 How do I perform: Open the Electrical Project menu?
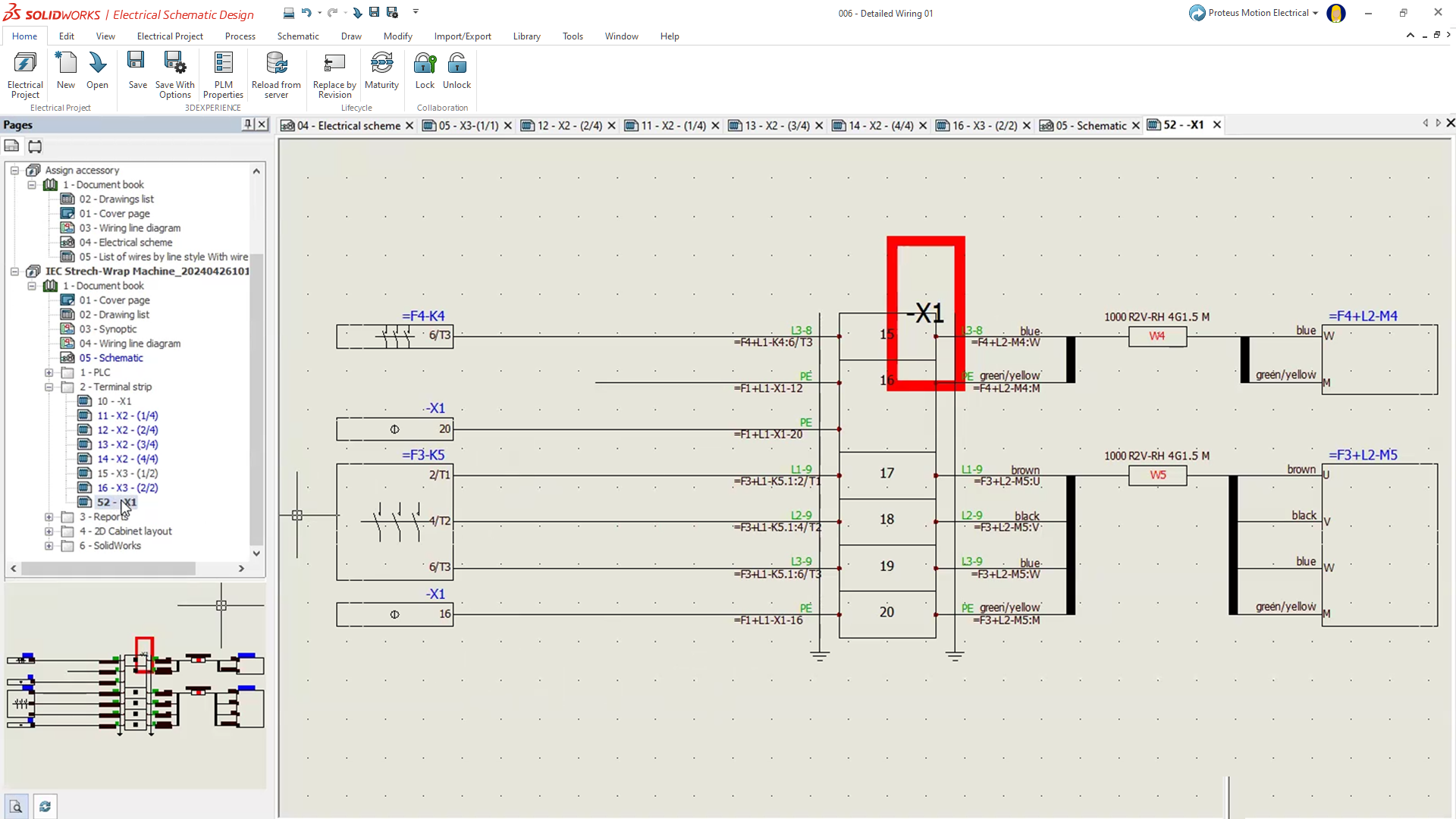pyautogui.click(x=170, y=36)
